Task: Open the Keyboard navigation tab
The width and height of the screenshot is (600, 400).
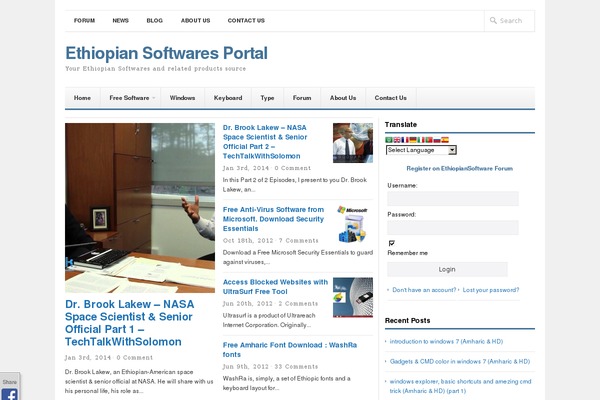Action: [228, 98]
